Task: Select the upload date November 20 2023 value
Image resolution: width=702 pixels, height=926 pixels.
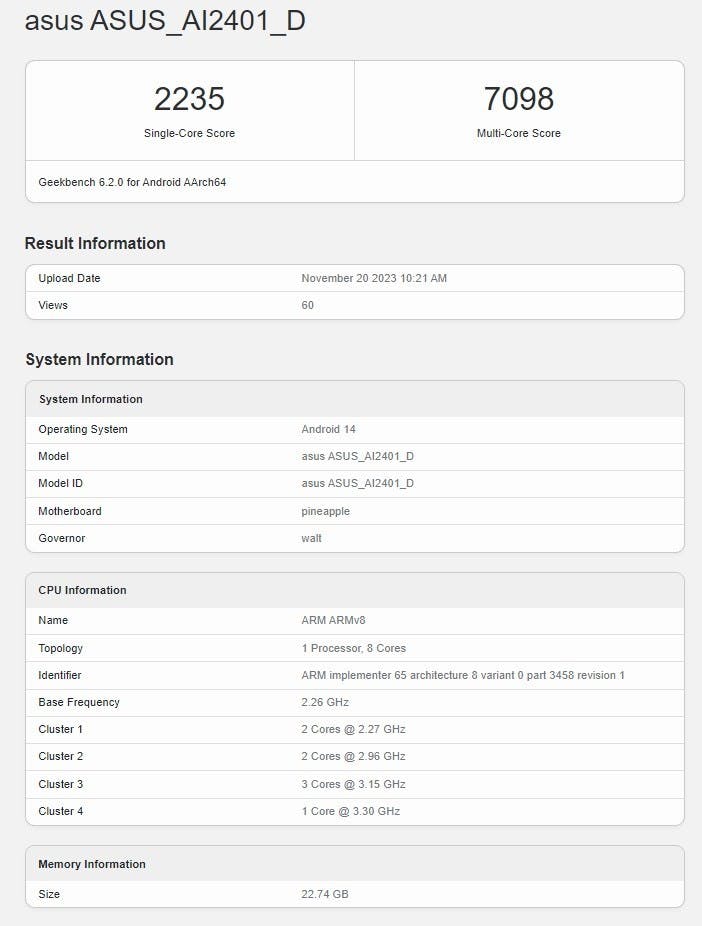Action: (x=374, y=278)
